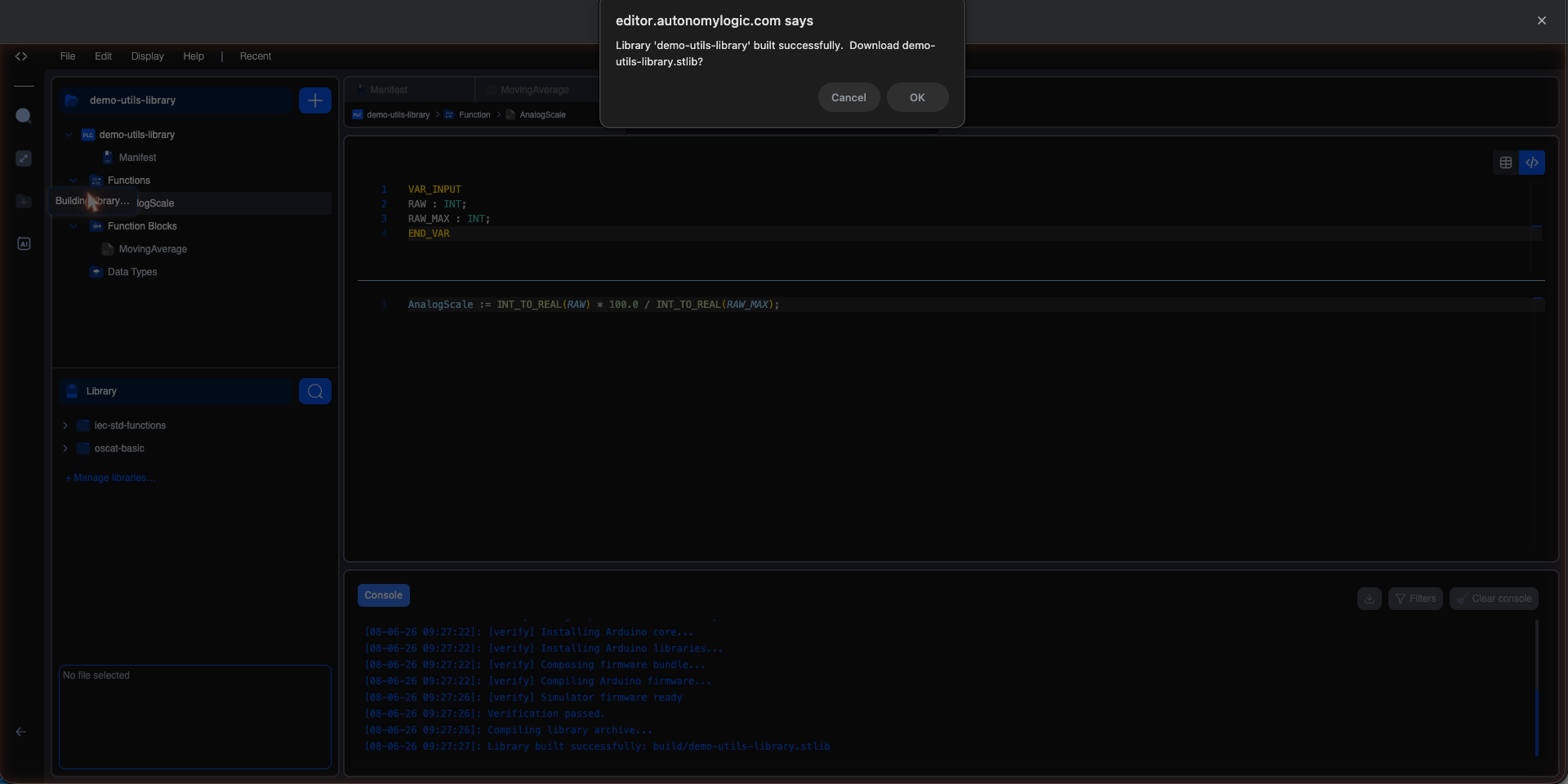Expand the iec-std-functions library
The image size is (1568, 784).
coord(65,425)
